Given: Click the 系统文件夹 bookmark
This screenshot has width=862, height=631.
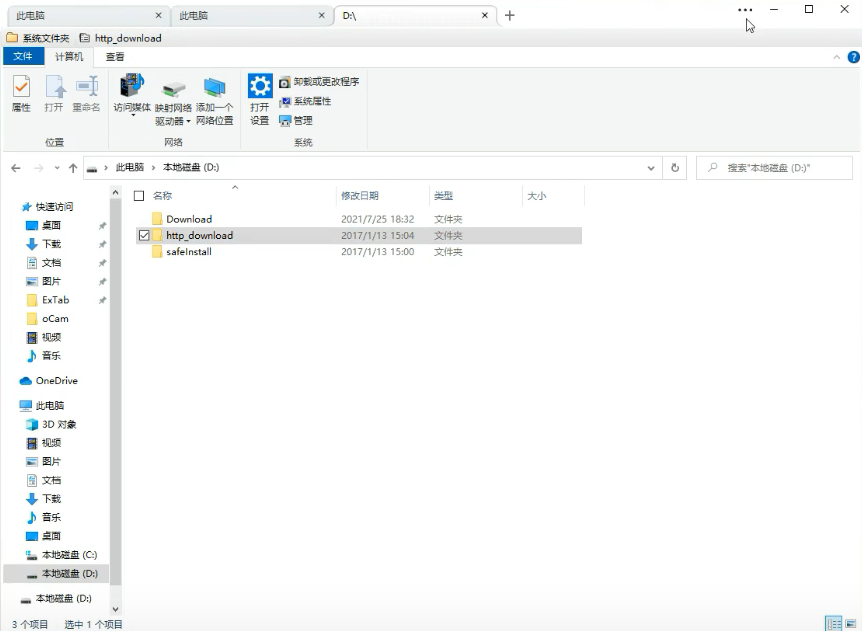Looking at the screenshot, I should click(38, 38).
